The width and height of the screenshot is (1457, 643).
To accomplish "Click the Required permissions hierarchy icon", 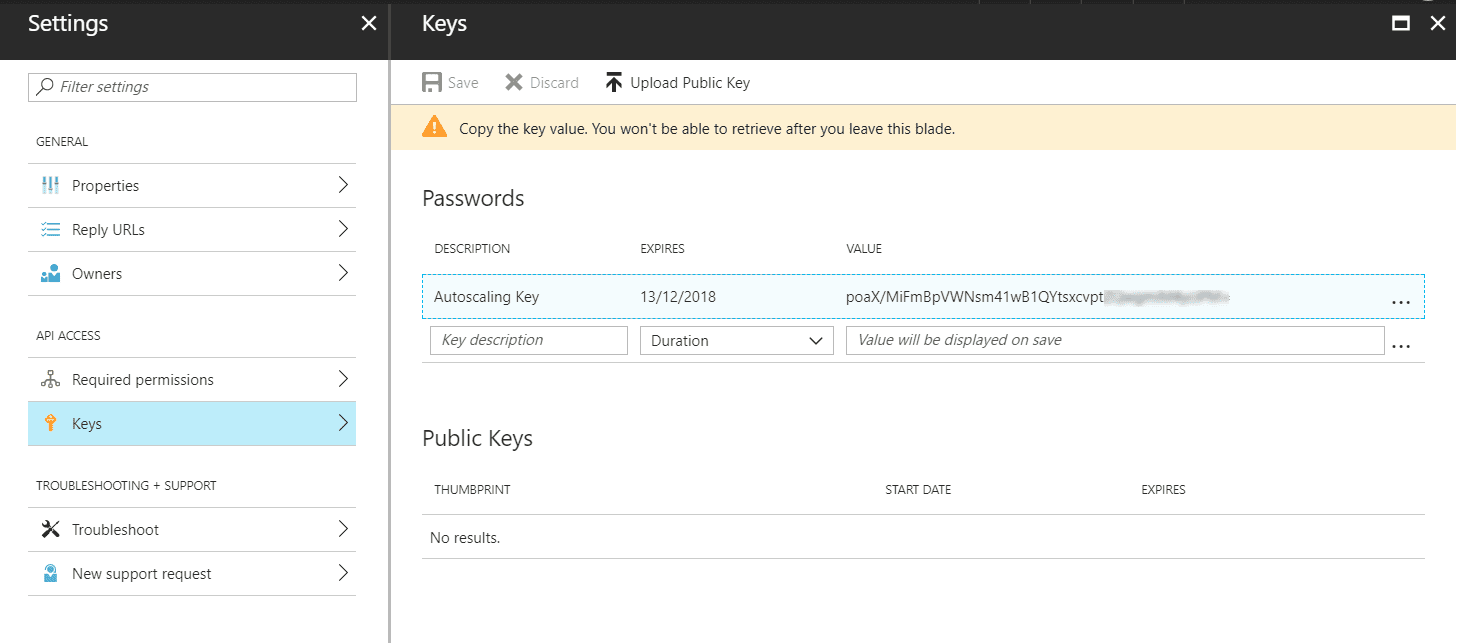I will pyautogui.click(x=50, y=380).
